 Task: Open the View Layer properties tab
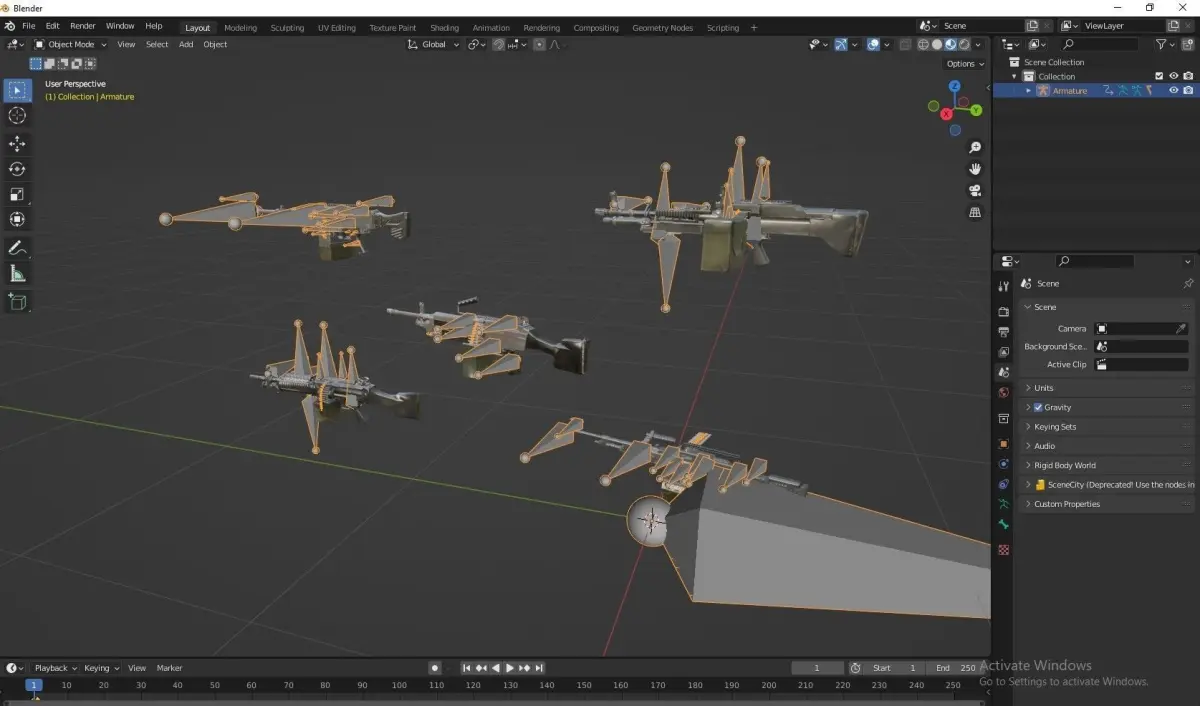pos(1004,352)
